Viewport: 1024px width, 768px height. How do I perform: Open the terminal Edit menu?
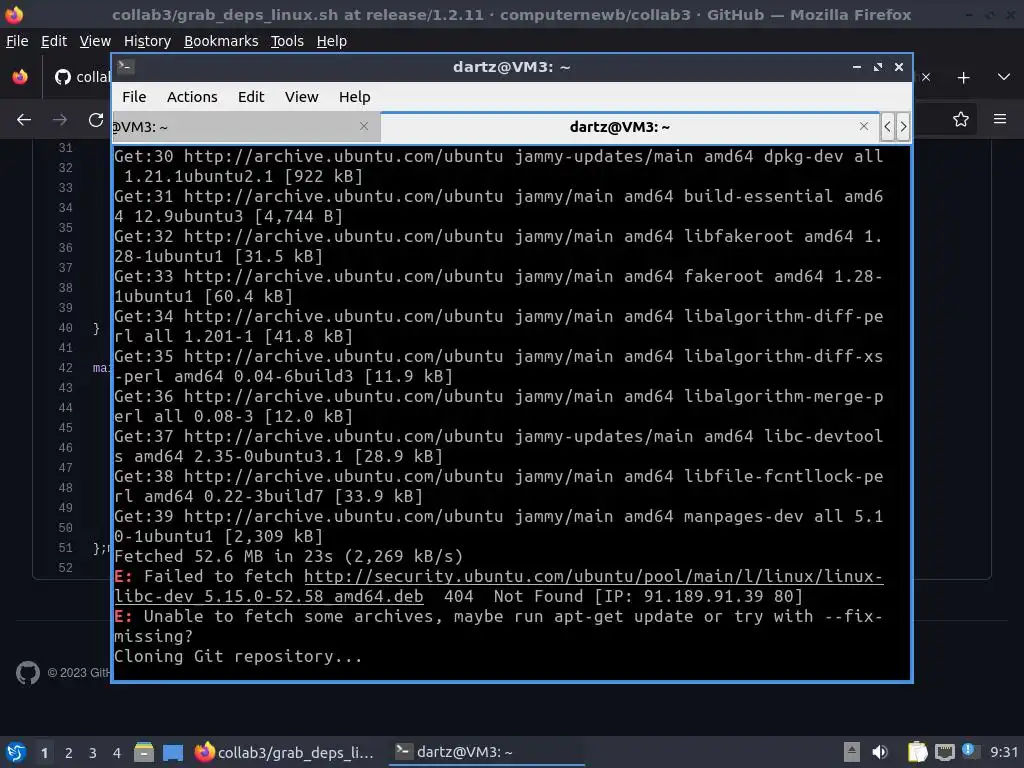(251, 97)
